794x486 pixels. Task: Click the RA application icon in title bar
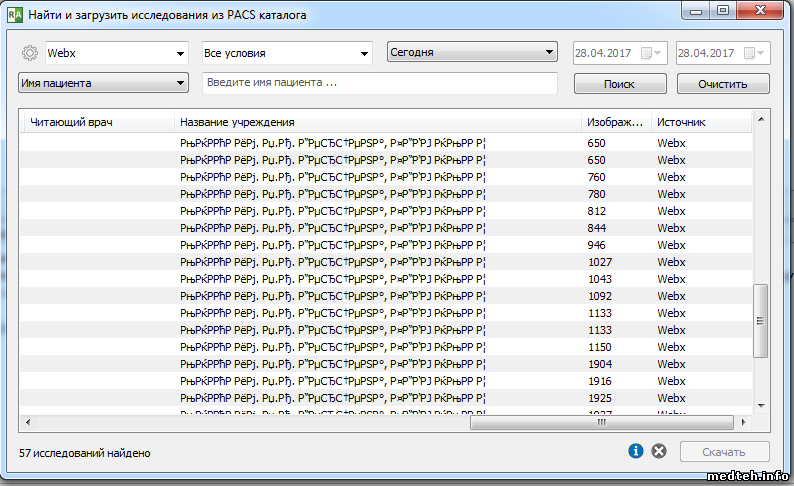coord(15,16)
